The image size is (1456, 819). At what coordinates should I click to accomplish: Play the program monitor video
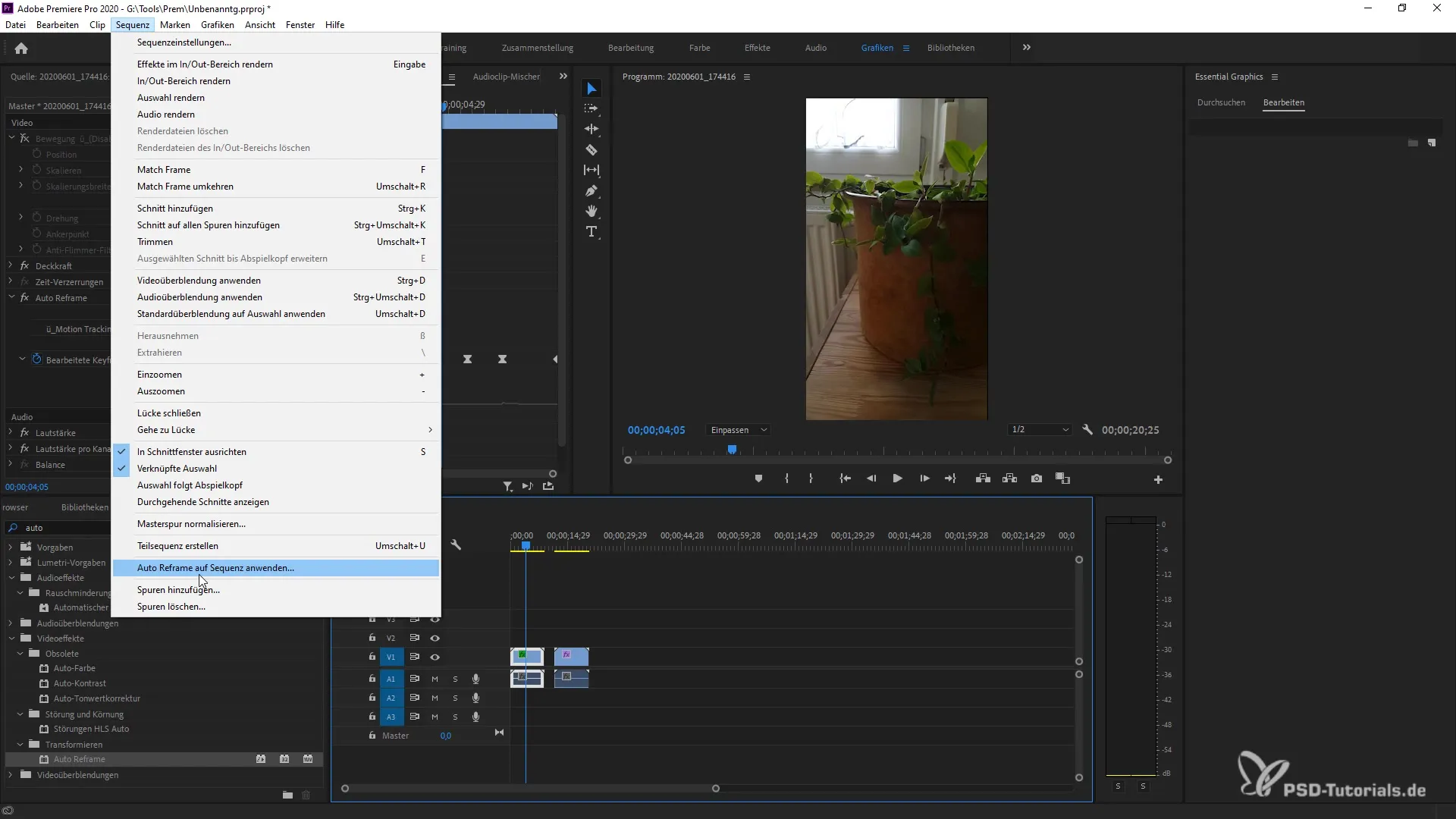tap(897, 479)
